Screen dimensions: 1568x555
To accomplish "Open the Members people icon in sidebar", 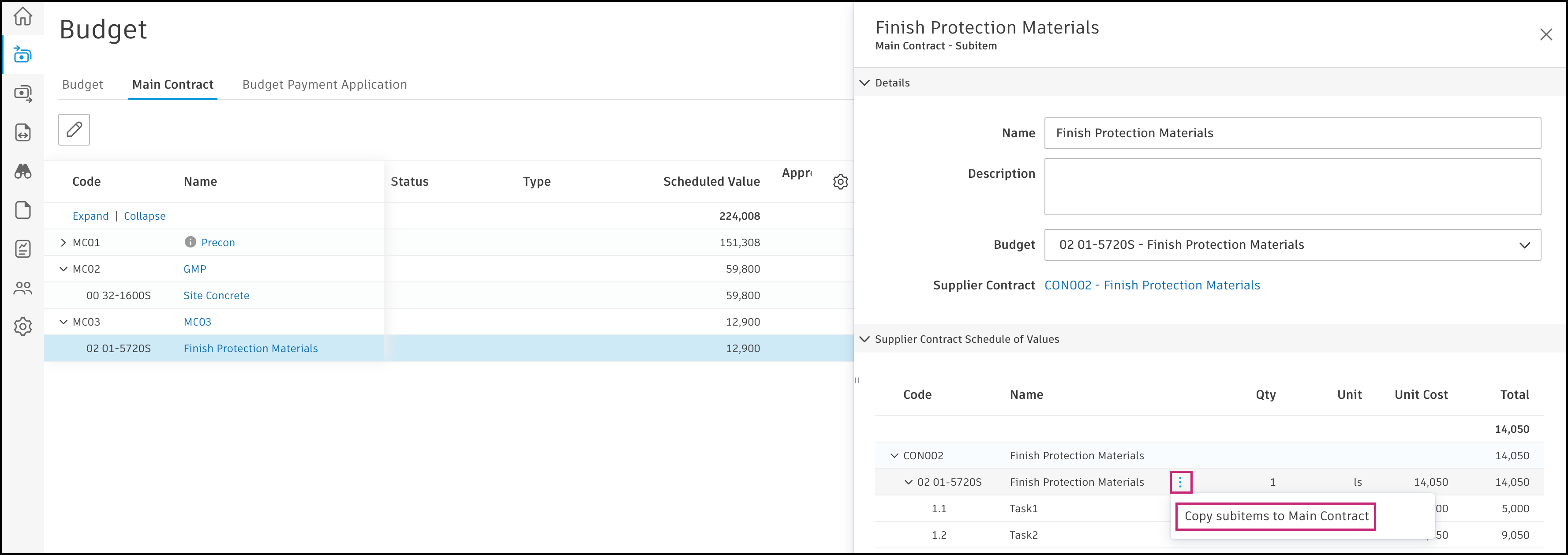I will (22, 288).
